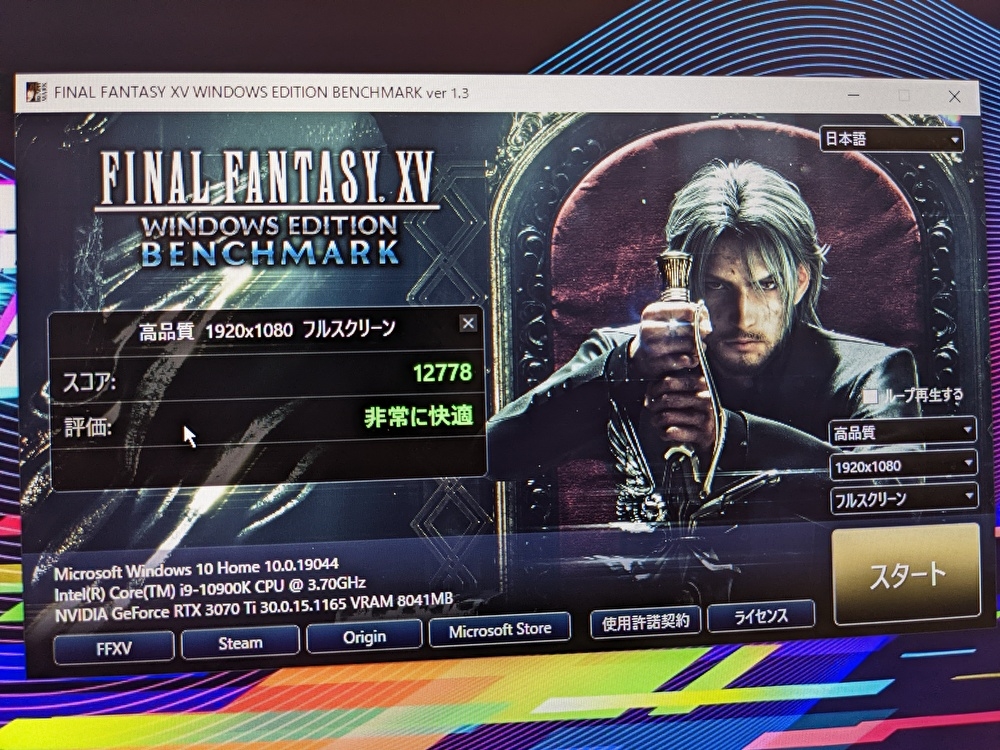Click the Microsoft Windows 10 Home line
Screen dimensions: 1000x750
click(196, 568)
